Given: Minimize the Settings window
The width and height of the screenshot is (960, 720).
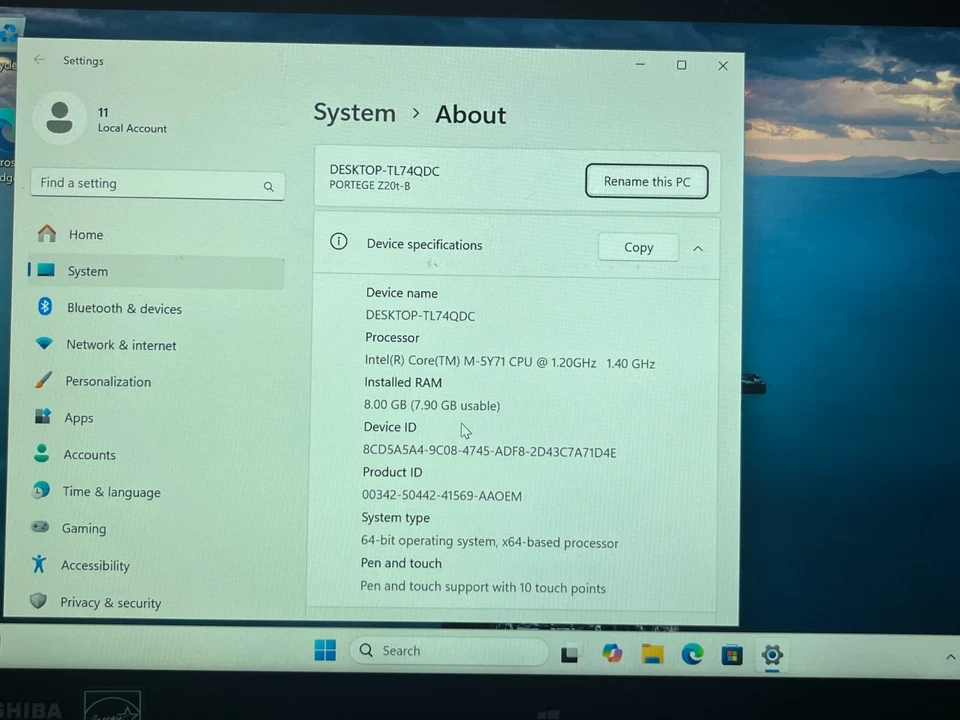Looking at the screenshot, I should point(640,64).
